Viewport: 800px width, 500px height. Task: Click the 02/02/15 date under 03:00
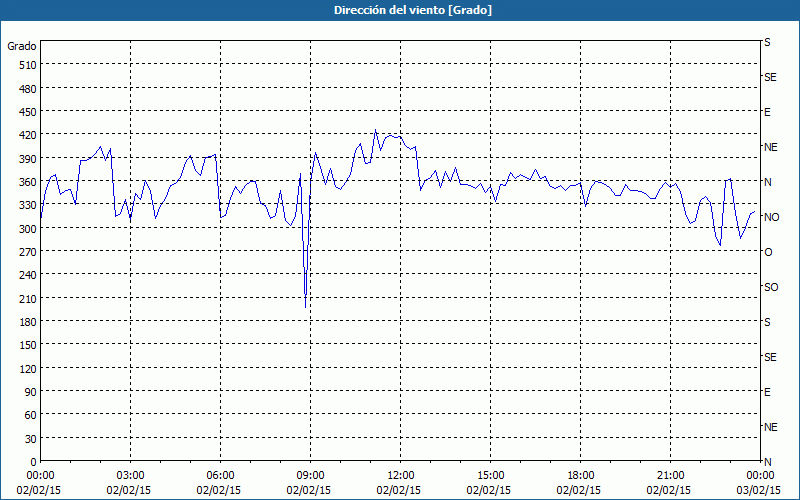[129, 490]
